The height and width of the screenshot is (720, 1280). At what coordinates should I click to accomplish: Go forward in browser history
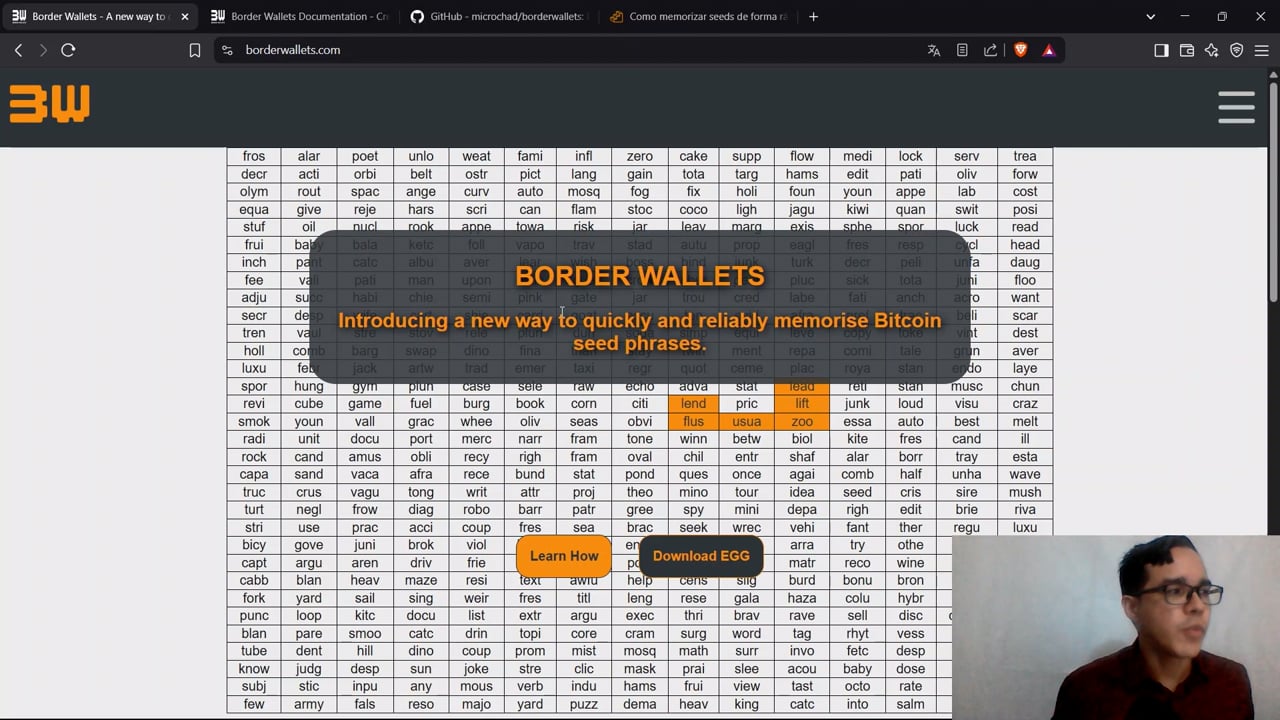[x=43, y=50]
